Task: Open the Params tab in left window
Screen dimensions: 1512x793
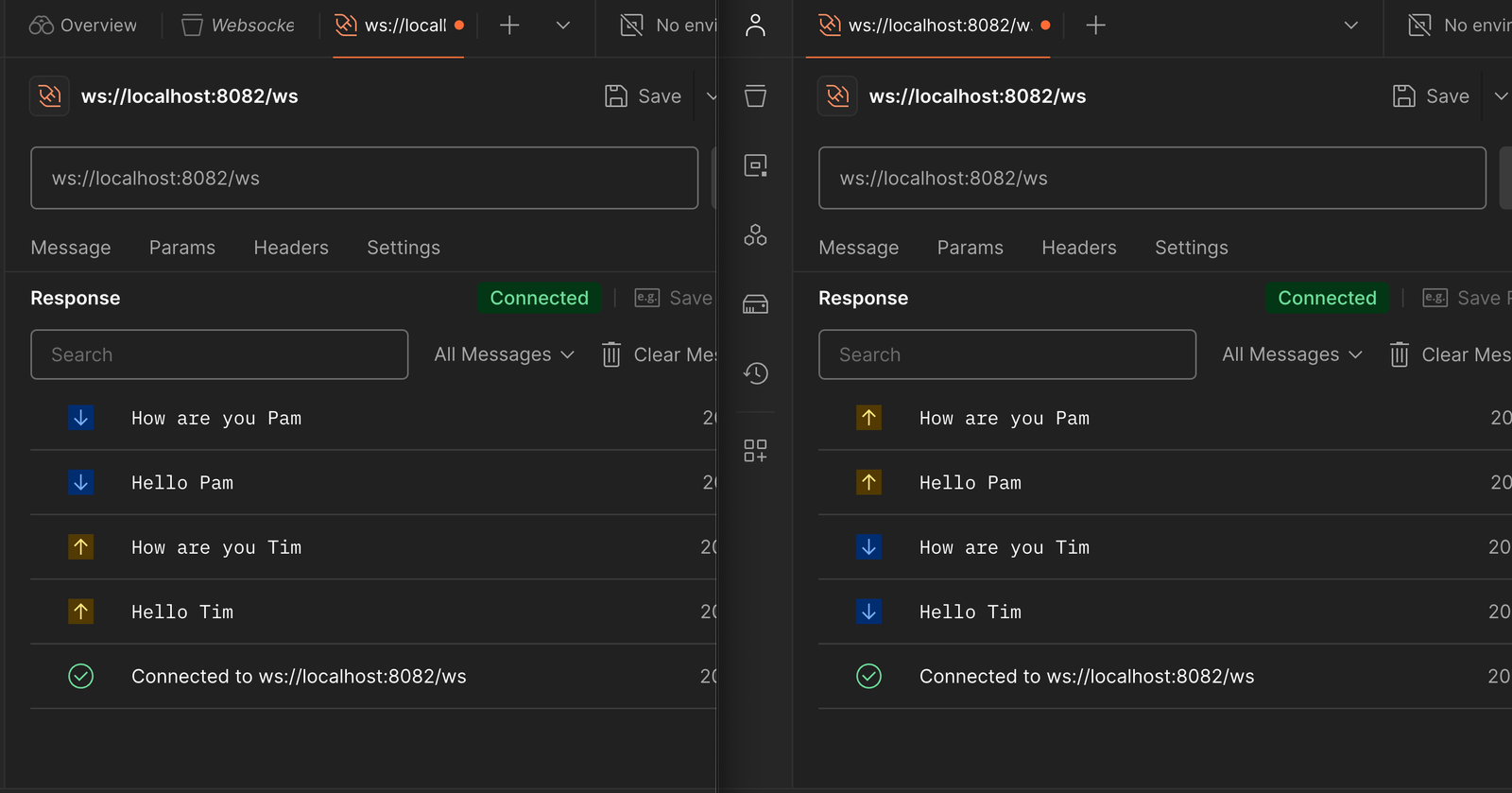Action: pos(182,248)
